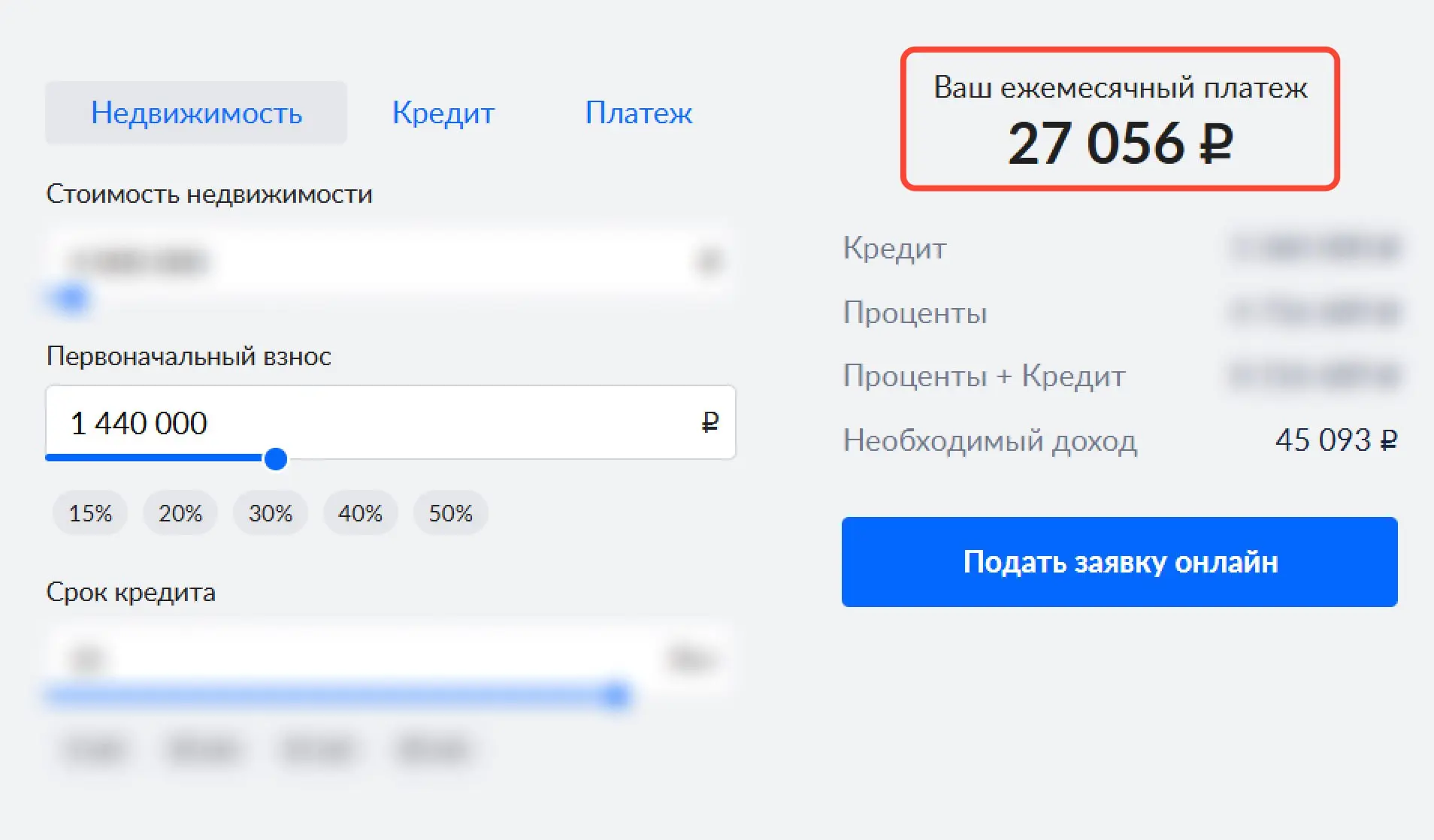The image size is (1434, 840).
Task: Click the Необходимый доход value 45 093 ₽
Action: tap(1336, 440)
